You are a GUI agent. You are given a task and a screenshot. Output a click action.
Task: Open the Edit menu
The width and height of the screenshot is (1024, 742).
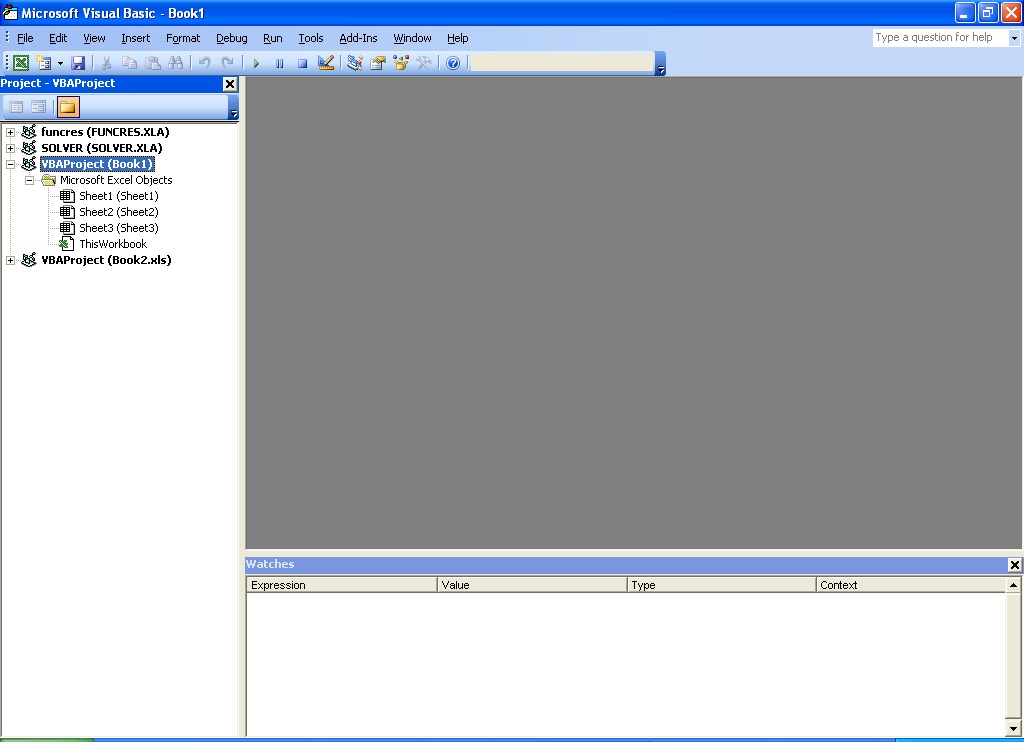click(58, 38)
